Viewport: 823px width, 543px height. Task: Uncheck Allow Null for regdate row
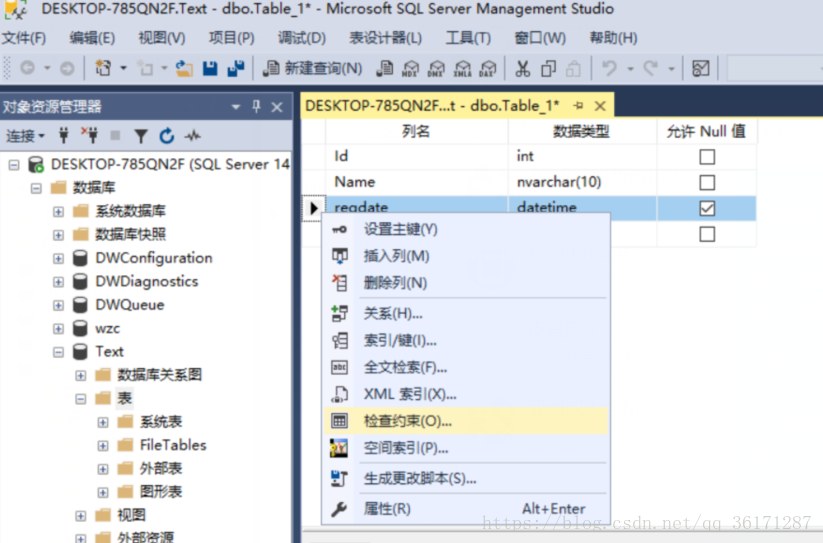click(x=706, y=208)
